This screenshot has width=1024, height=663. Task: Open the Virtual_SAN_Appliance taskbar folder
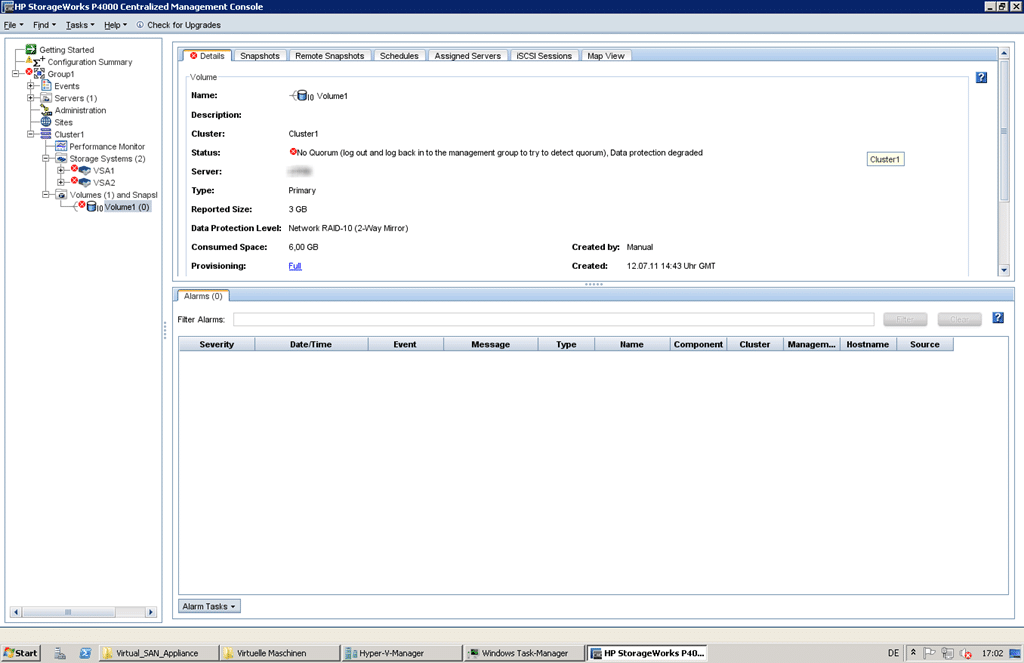pyautogui.click(x=157, y=653)
